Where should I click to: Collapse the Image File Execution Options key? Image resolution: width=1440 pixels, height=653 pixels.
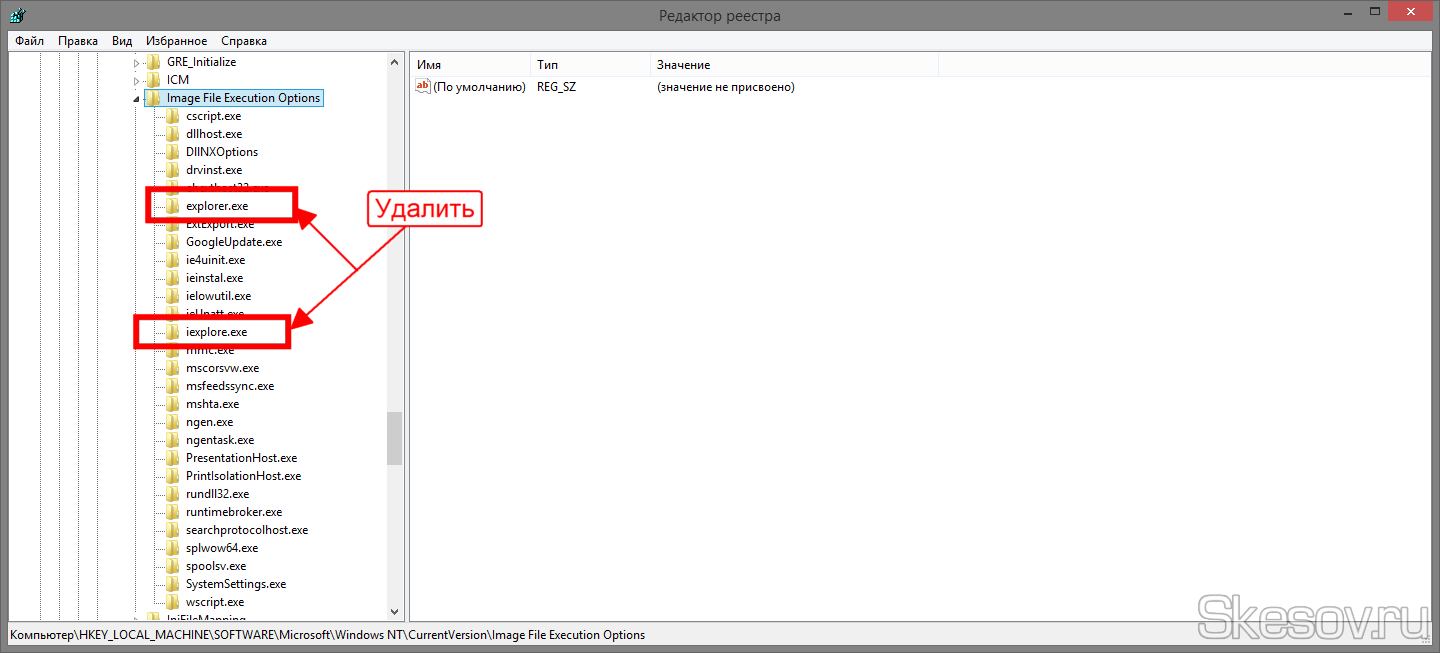click(137, 99)
